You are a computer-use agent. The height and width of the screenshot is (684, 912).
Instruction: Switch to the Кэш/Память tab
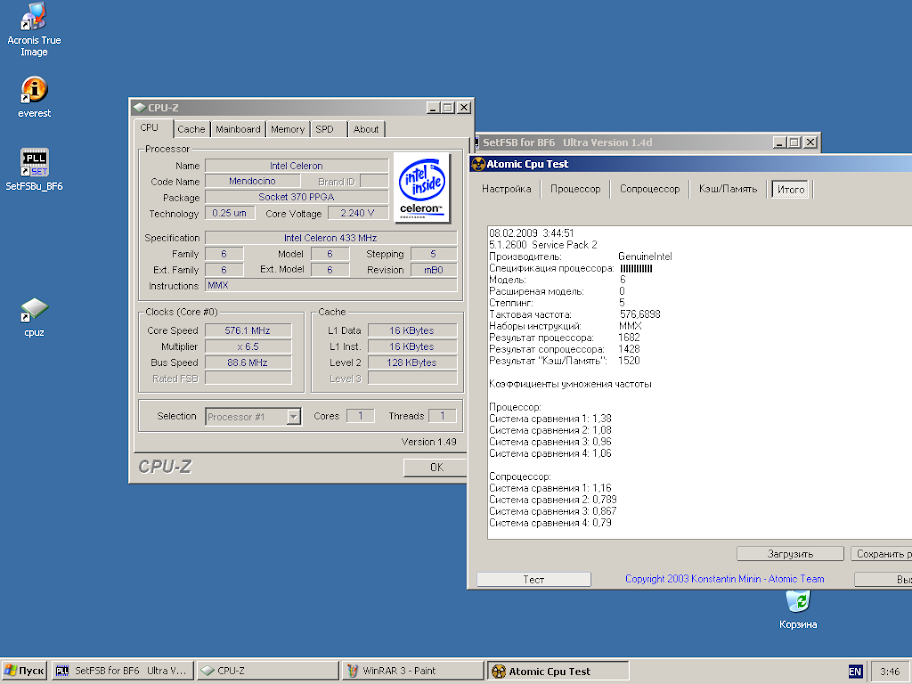[x=728, y=189]
